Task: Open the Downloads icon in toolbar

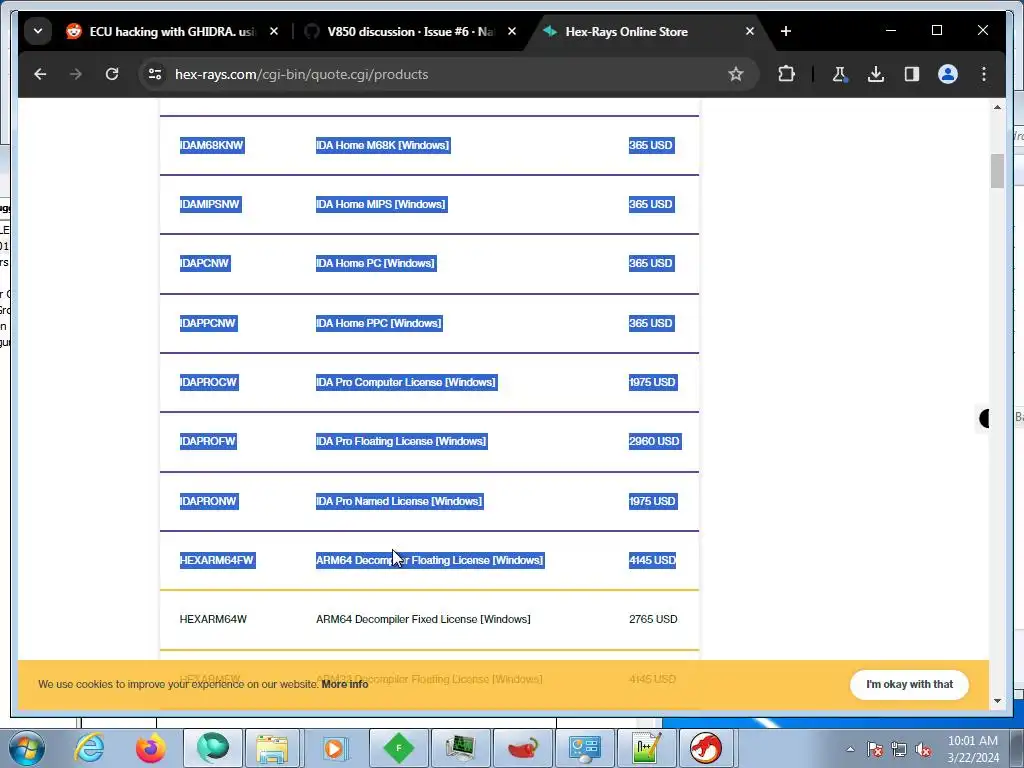Action: [x=876, y=74]
